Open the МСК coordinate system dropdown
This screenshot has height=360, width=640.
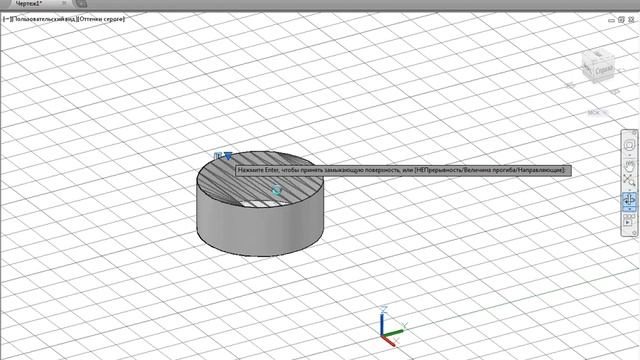click(598, 113)
